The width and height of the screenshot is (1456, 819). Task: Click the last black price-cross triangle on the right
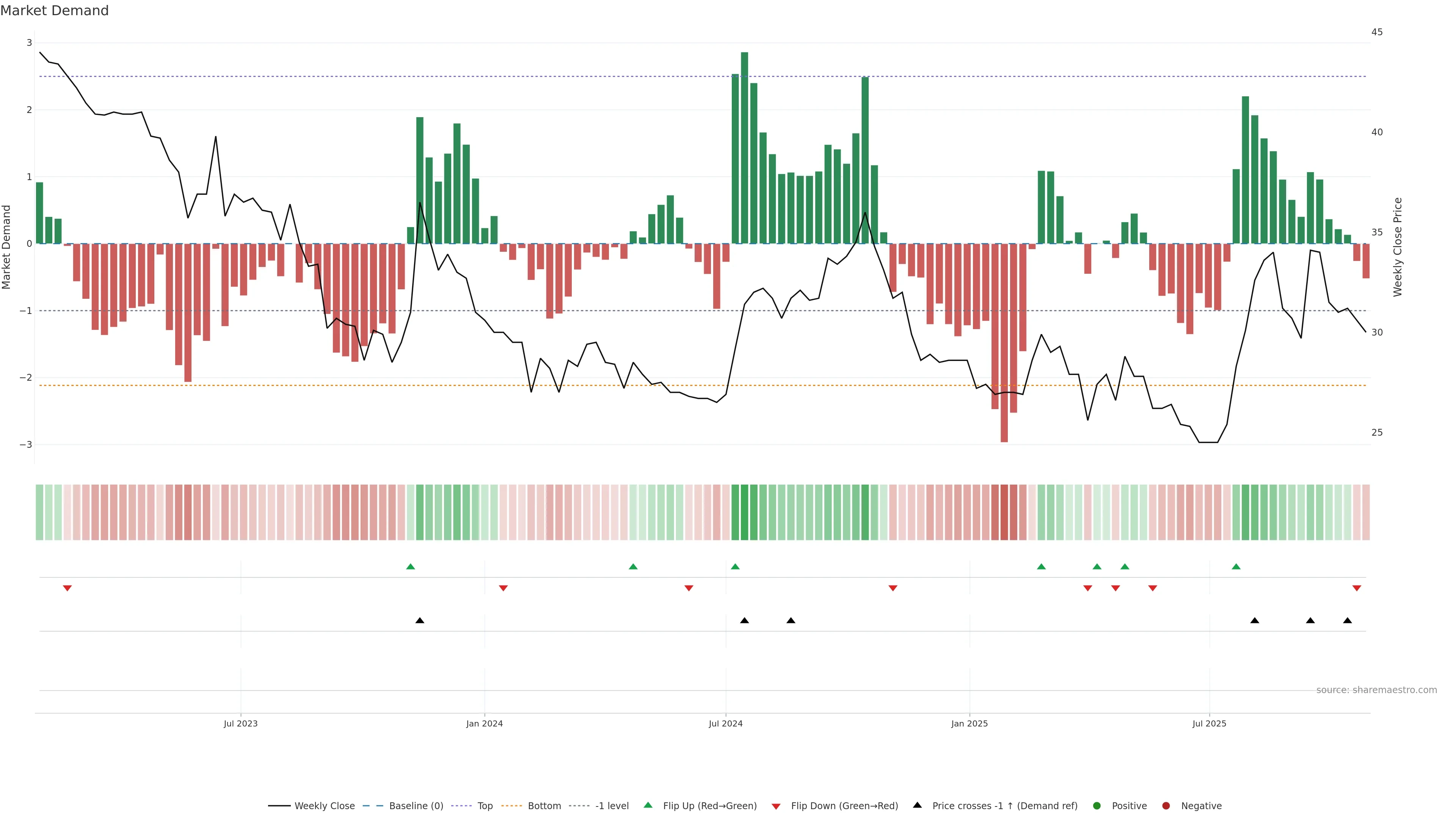pos(1348,621)
